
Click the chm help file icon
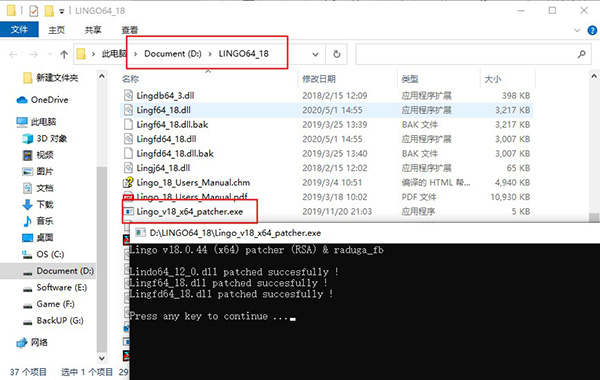[128, 182]
